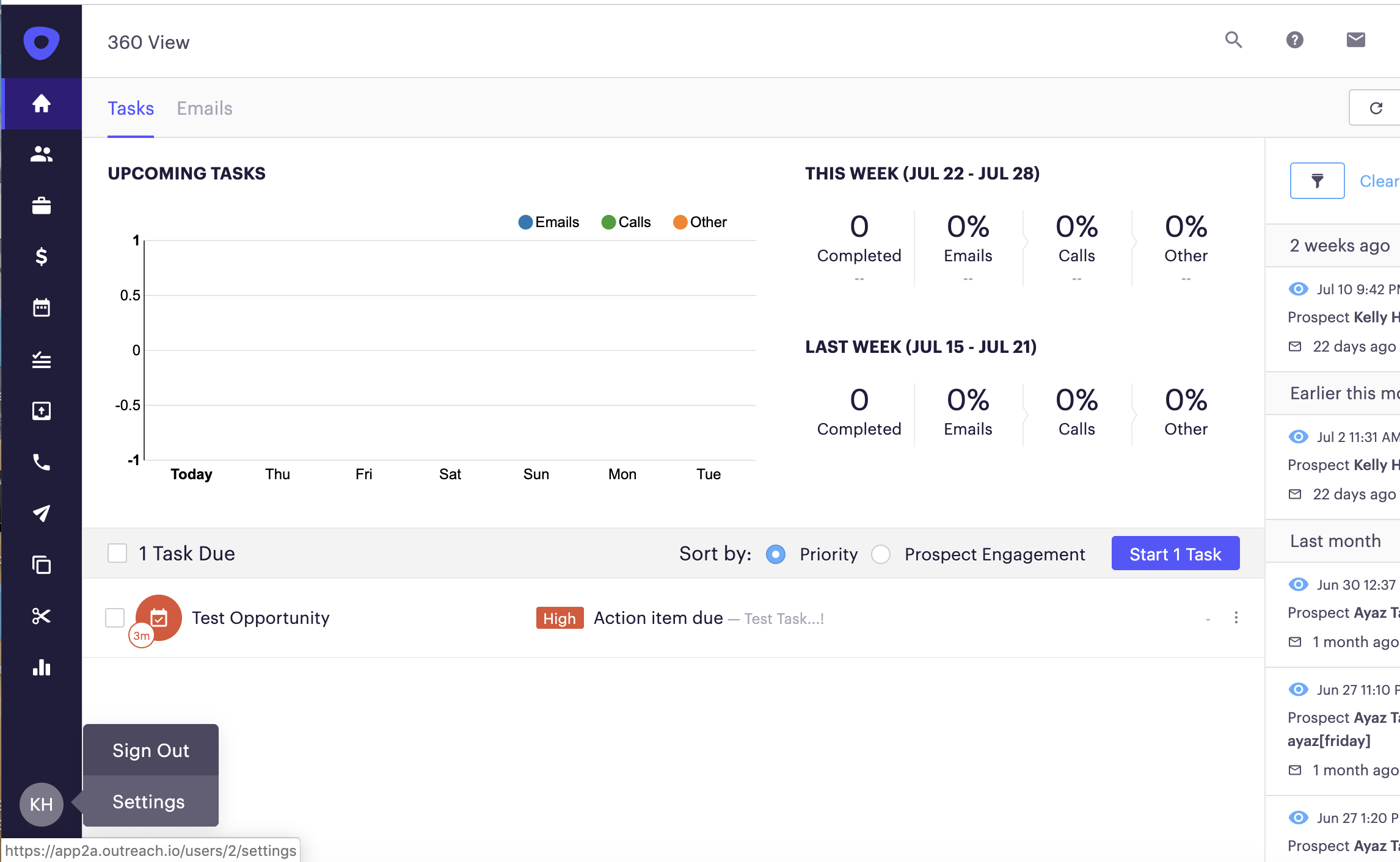Open the activity filter funnel button

(x=1317, y=181)
